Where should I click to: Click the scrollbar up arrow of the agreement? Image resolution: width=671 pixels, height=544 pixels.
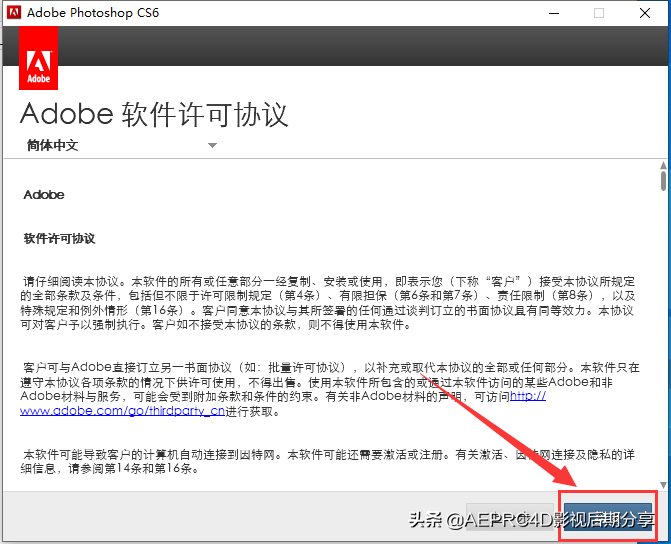click(663, 165)
